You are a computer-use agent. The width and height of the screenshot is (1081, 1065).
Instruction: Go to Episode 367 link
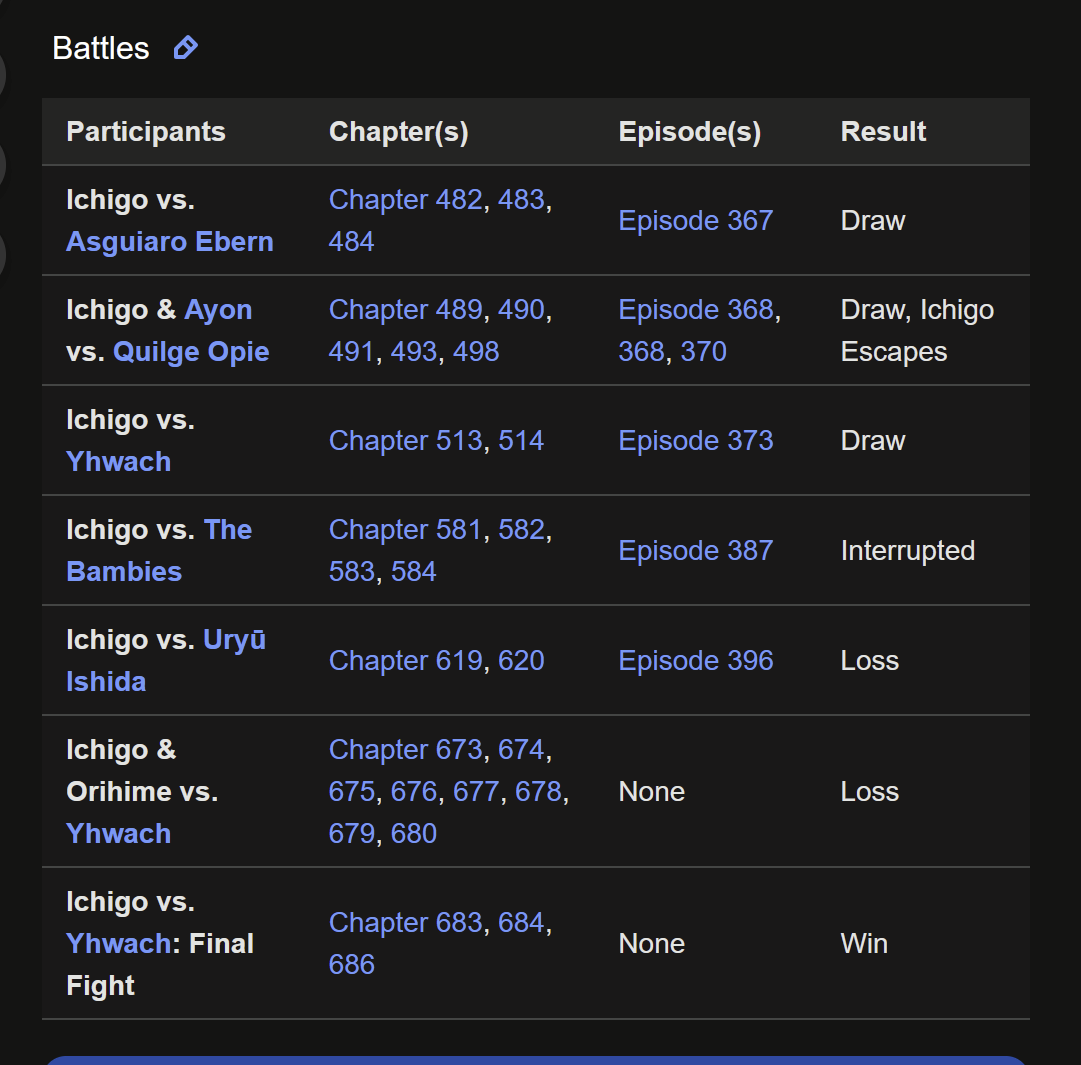pyautogui.click(x=696, y=221)
